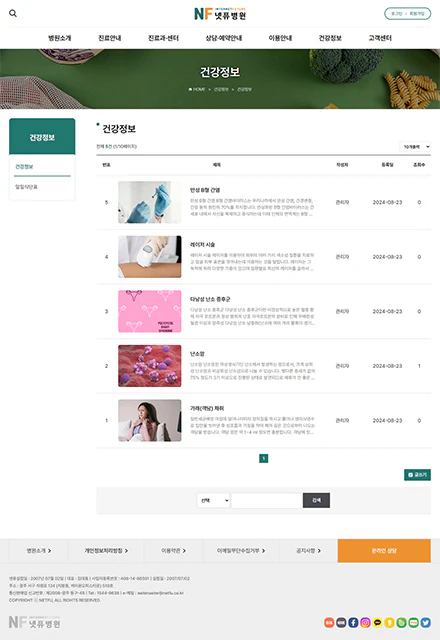The image size is (440, 640).
Task: Open the Facebook icon in footer
Action: point(353,622)
